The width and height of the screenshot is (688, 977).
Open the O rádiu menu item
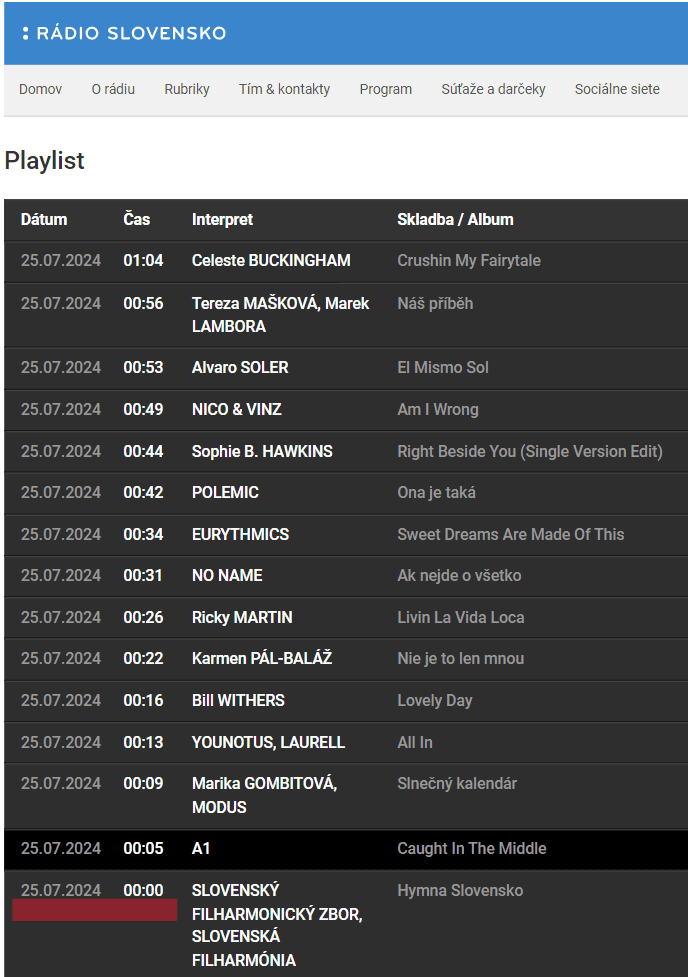click(x=112, y=89)
